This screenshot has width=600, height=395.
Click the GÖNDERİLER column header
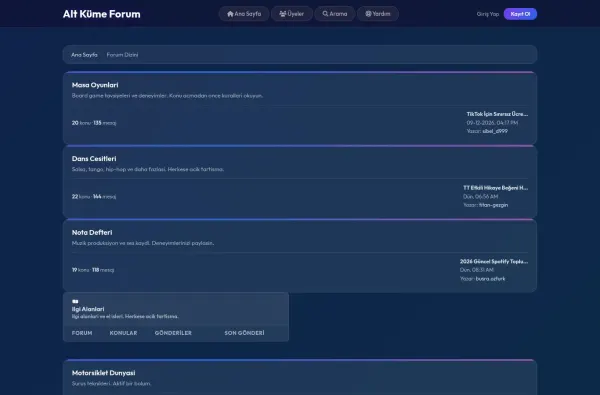coord(173,333)
